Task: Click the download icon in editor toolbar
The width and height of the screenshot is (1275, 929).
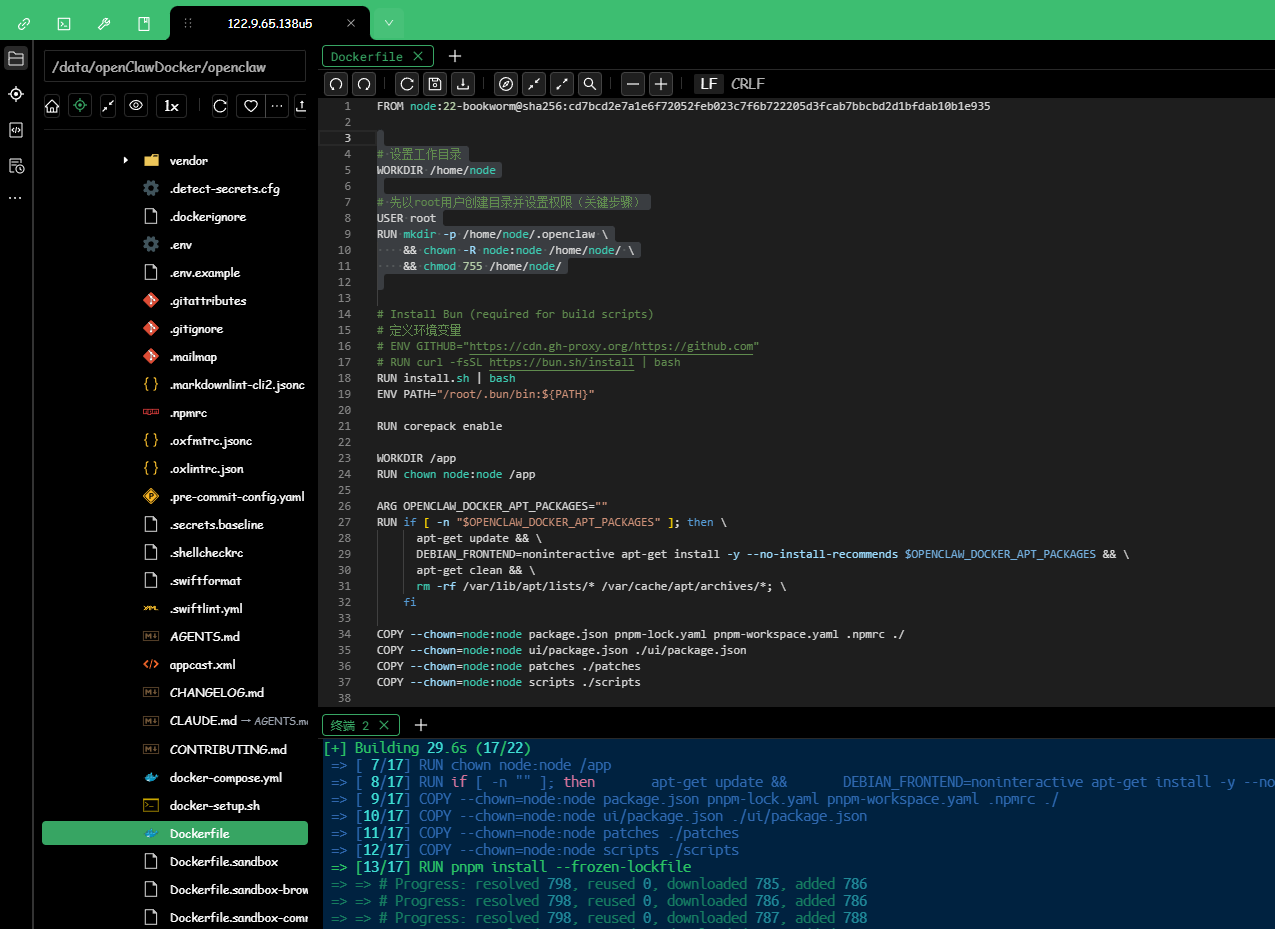Action: pos(462,84)
